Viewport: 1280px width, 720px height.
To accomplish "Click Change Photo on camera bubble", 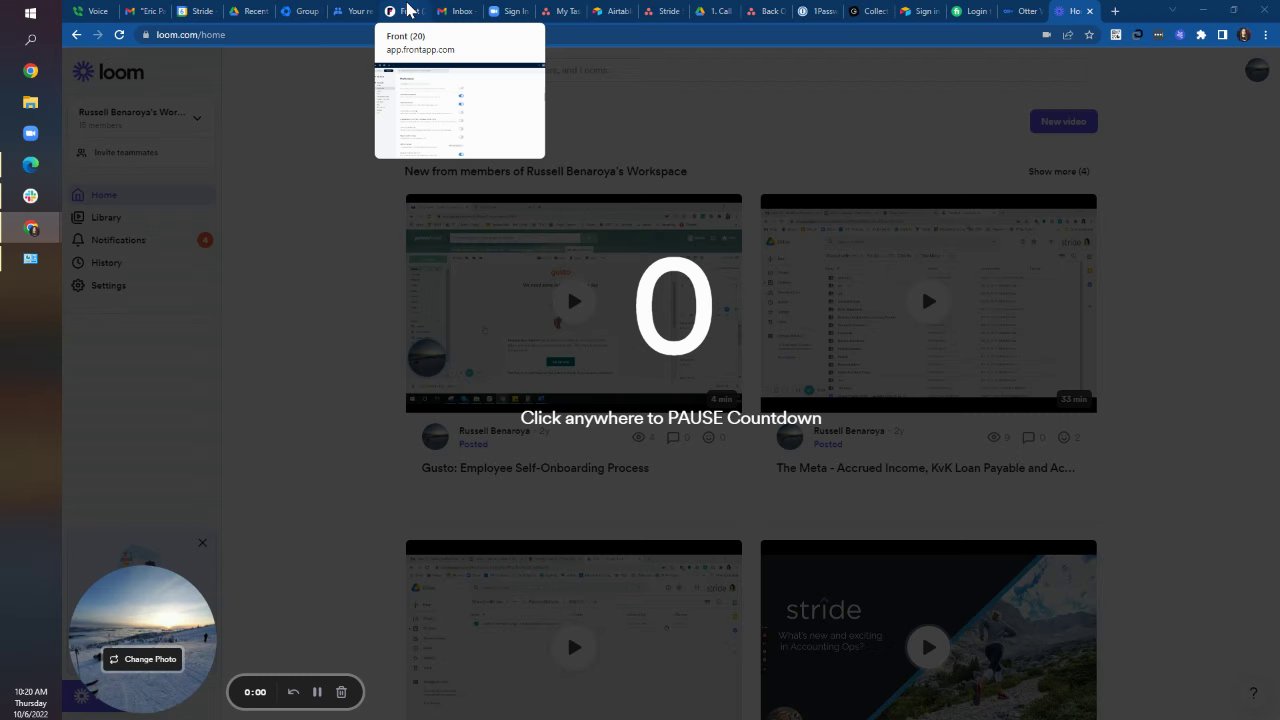I will point(143,659).
